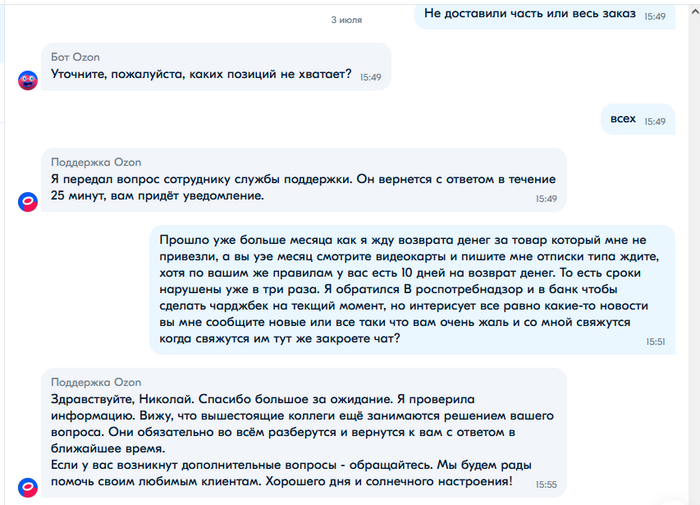
Task: Click the 15:55 timestamp
Action: pos(546,484)
